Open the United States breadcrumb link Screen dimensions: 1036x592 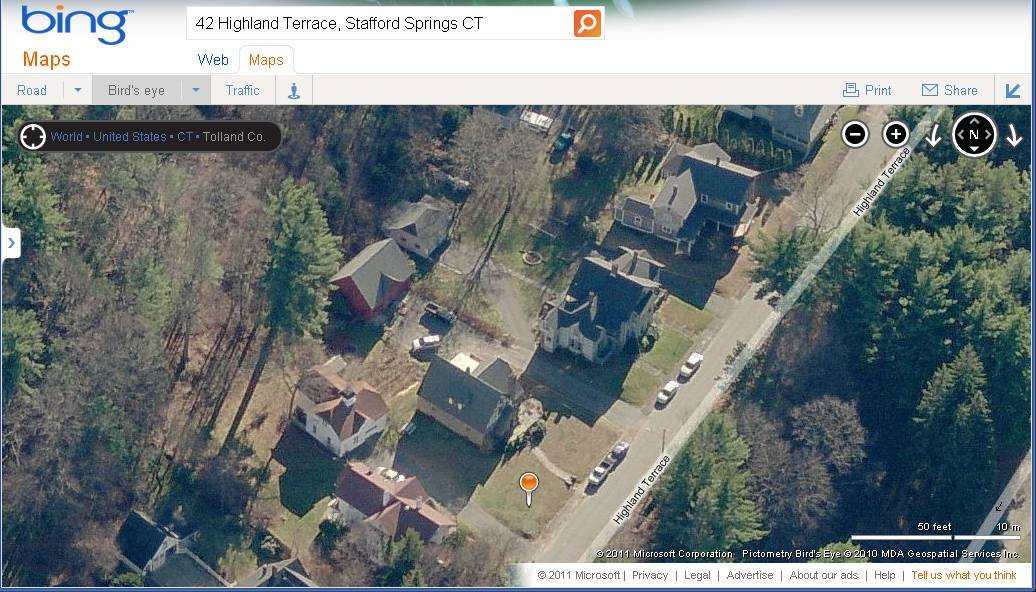130,137
